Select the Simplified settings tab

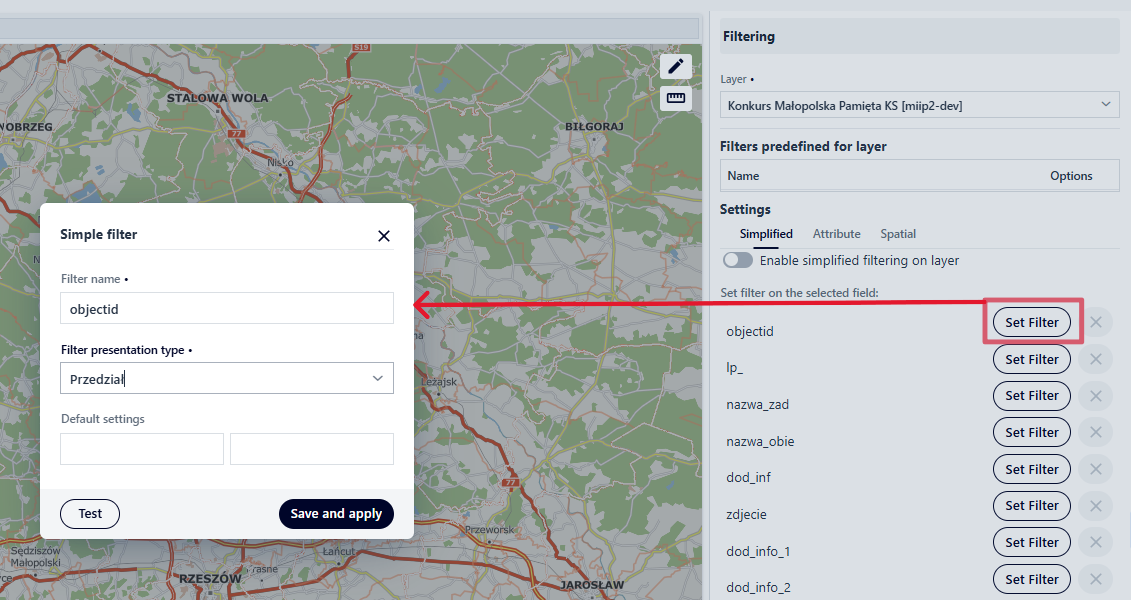pos(766,234)
